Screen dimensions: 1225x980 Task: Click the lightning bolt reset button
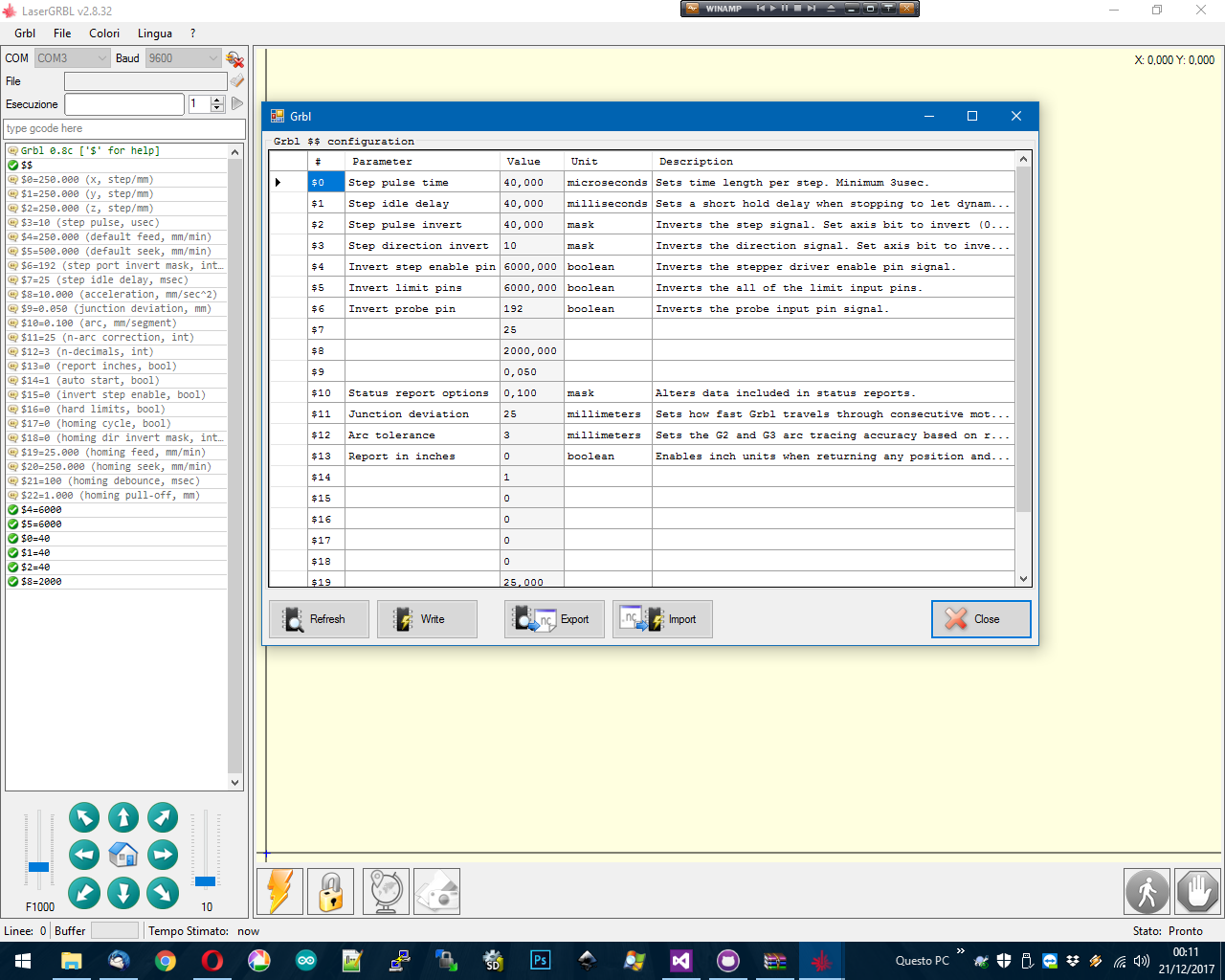coord(279,892)
